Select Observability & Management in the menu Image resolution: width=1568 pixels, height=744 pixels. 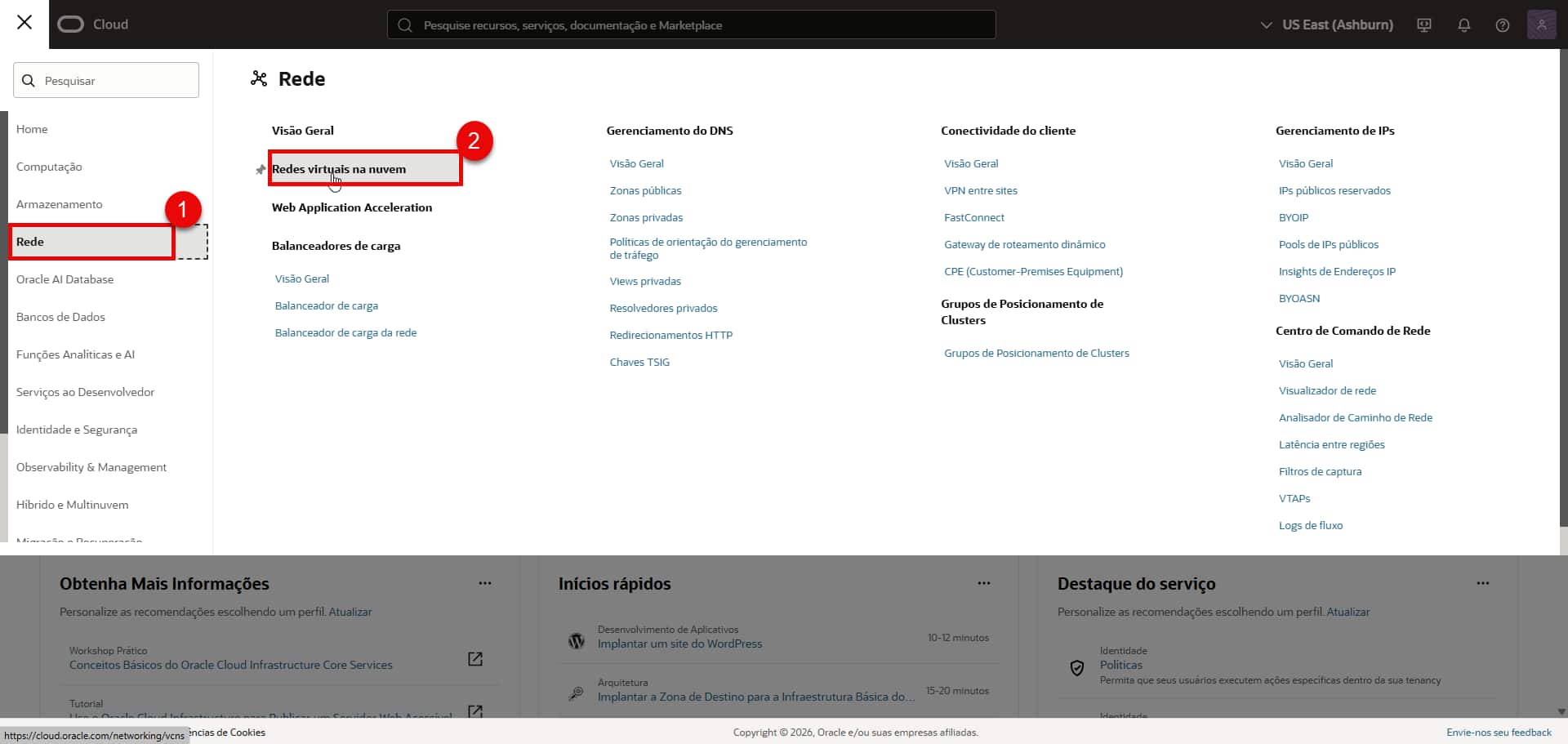[x=91, y=467]
